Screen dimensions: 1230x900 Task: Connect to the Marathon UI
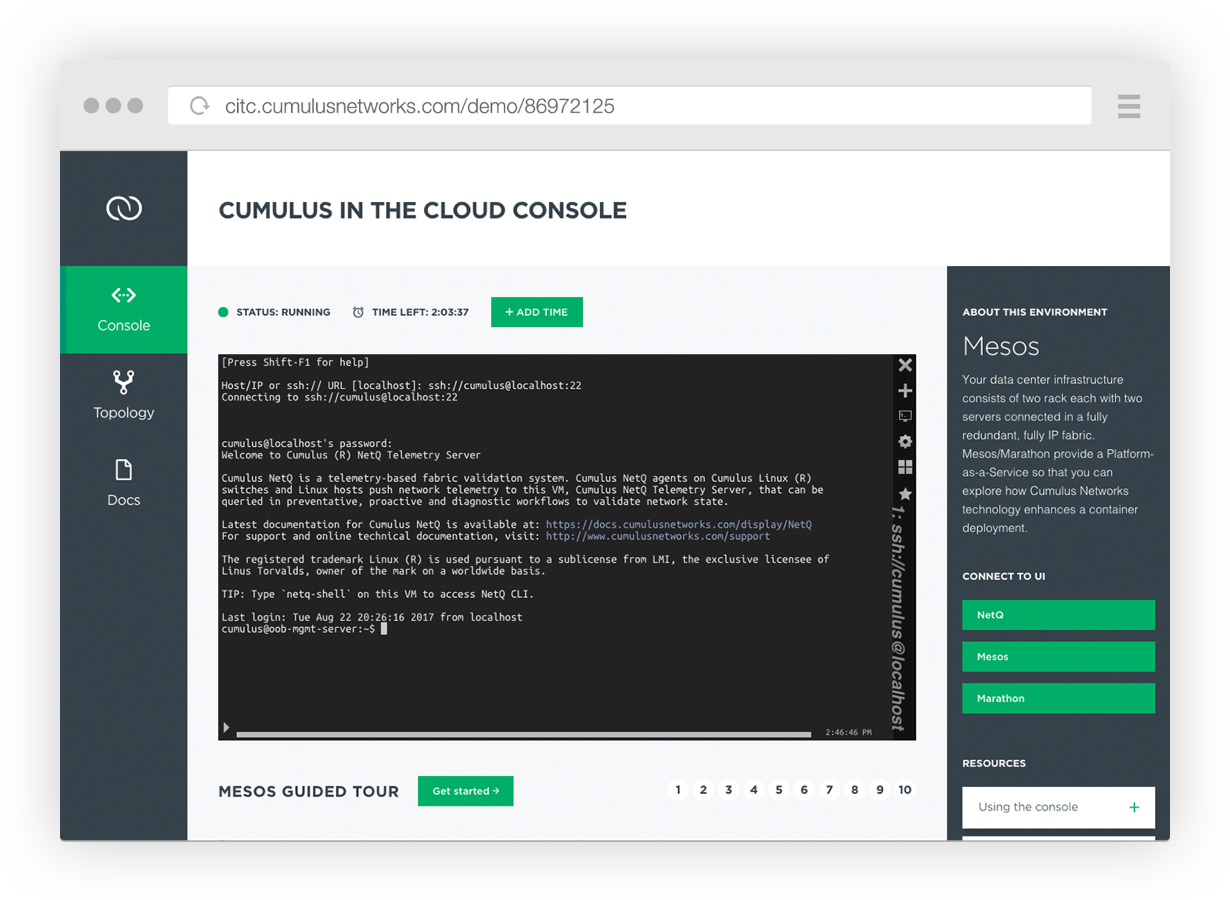point(1058,698)
